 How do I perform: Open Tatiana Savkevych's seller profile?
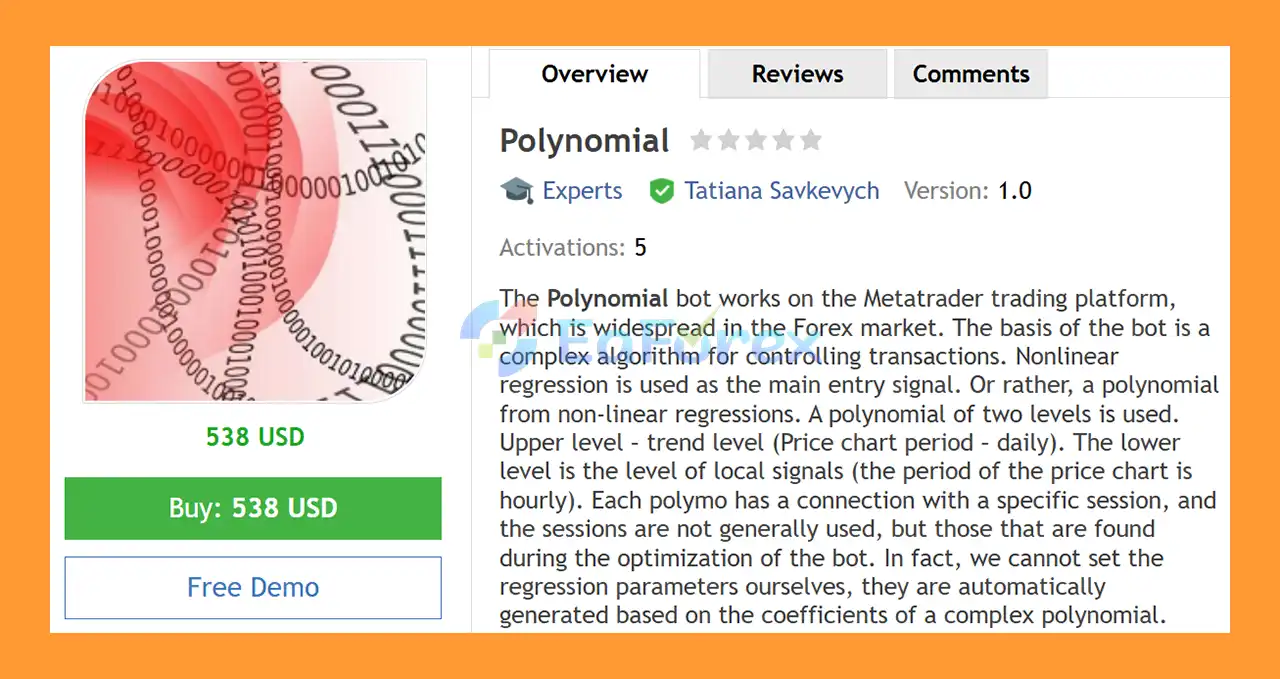point(781,190)
